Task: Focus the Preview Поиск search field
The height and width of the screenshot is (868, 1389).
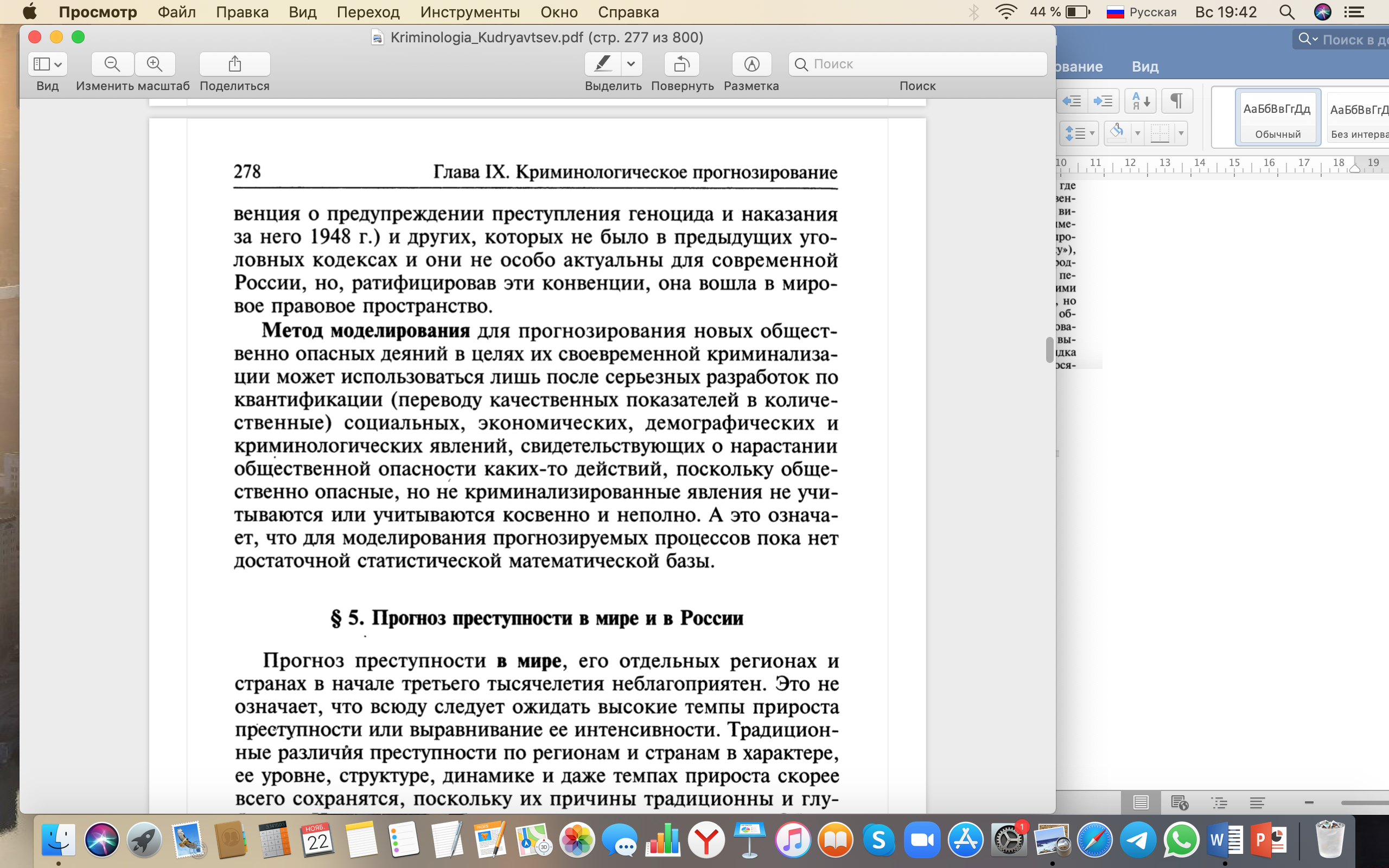Action: pyautogui.click(x=918, y=63)
